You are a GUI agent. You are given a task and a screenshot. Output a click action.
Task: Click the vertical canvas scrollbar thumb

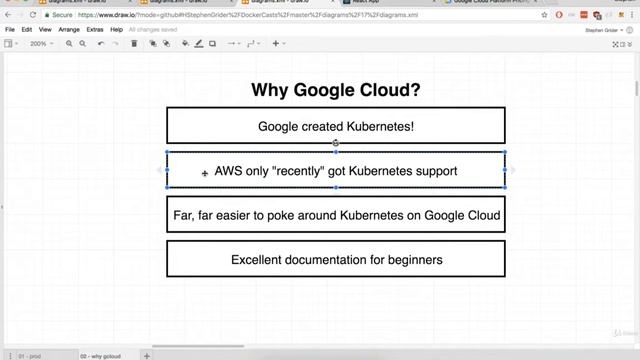[x=637, y=89]
